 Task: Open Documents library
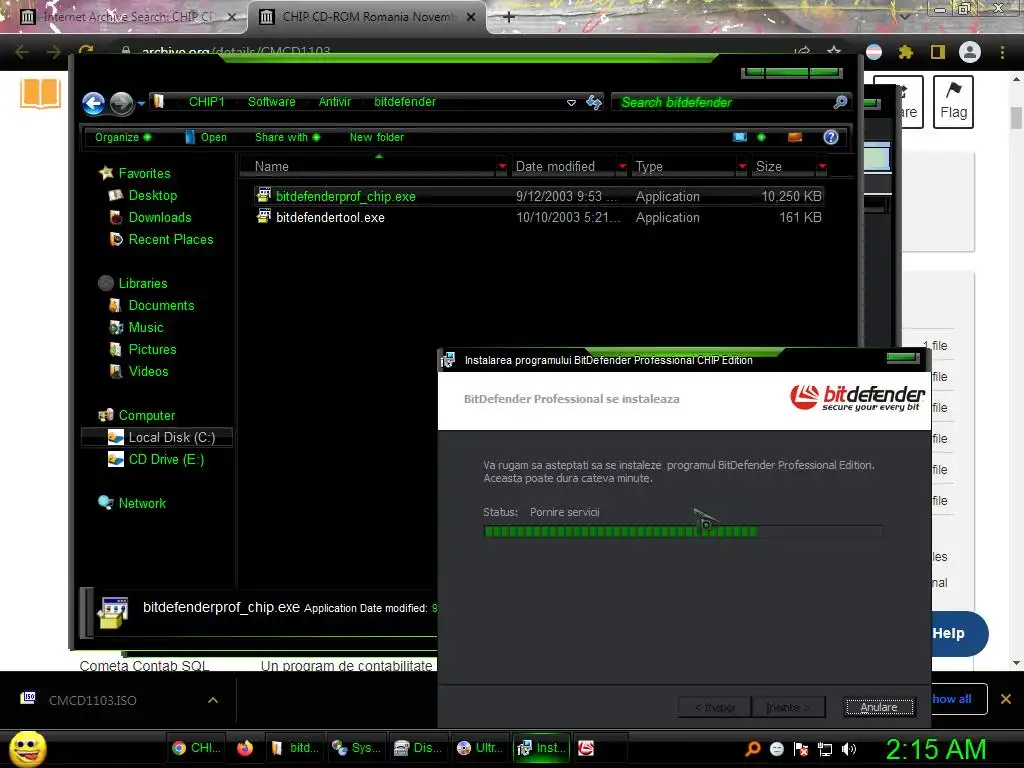click(161, 306)
